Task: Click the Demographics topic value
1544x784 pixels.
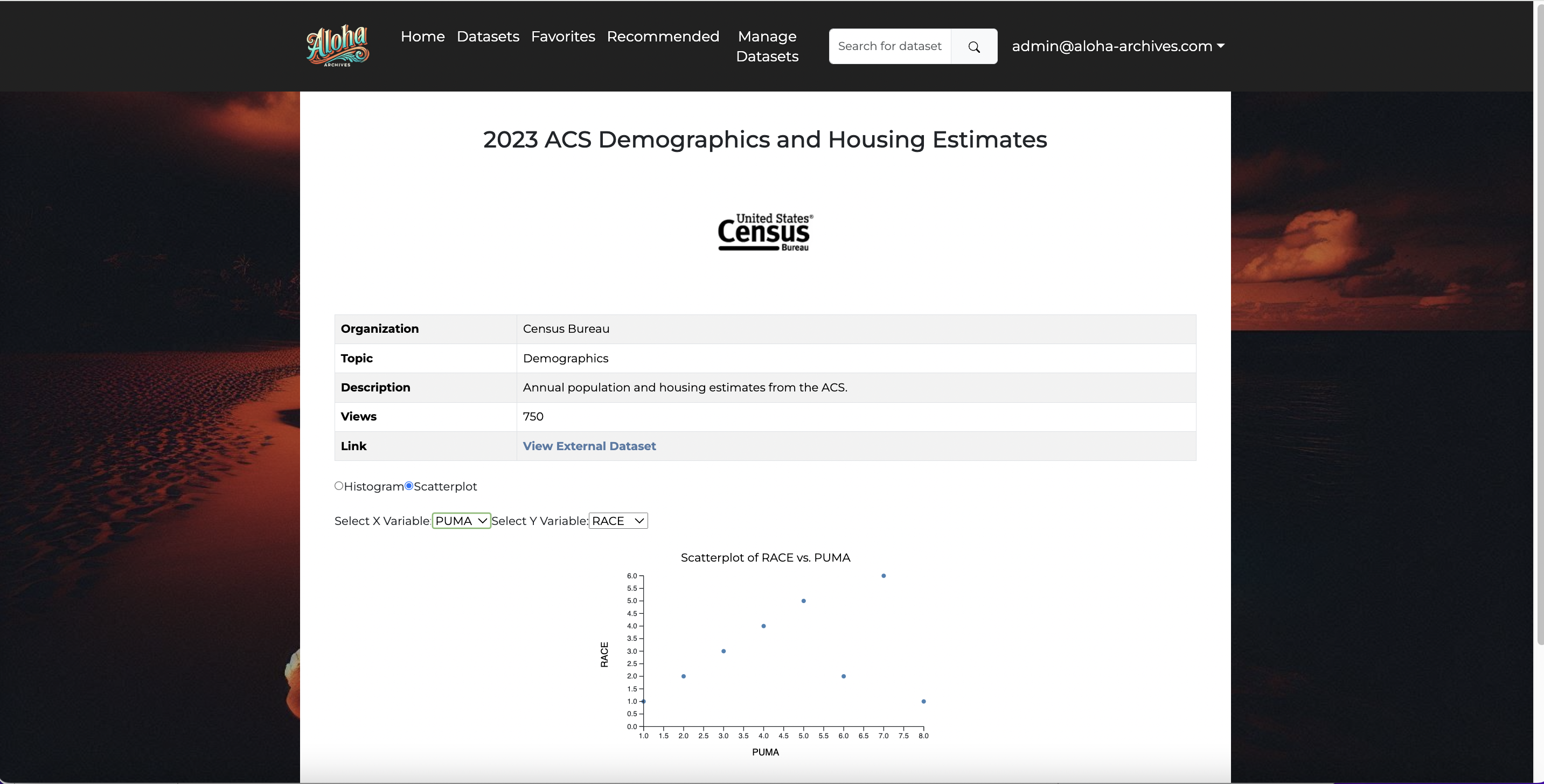Action: point(565,358)
